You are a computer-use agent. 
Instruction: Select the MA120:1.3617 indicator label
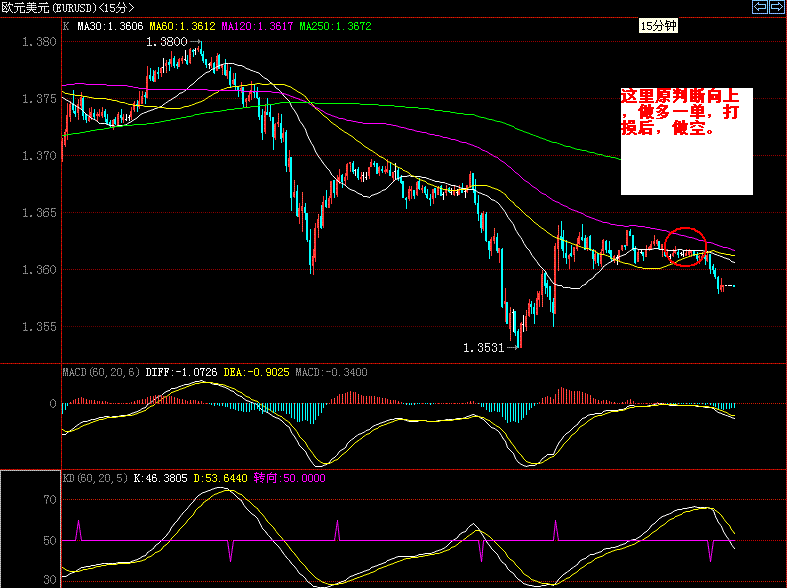pyautogui.click(x=257, y=26)
